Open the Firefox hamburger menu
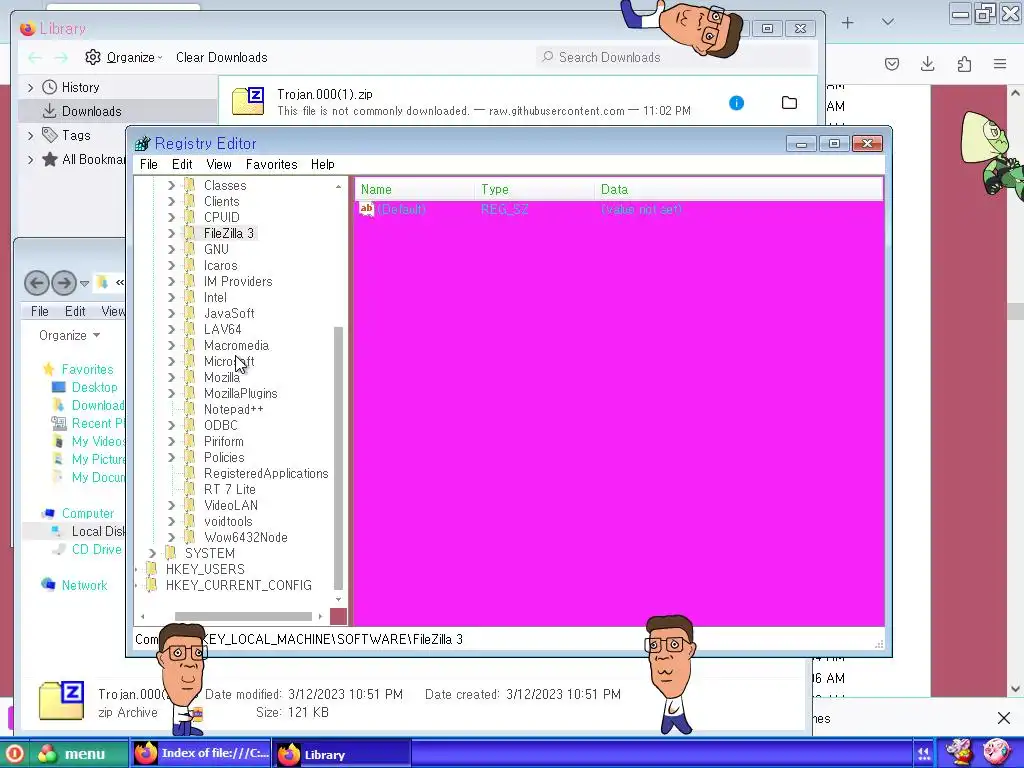The image size is (1024, 768). coord(1000,63)
